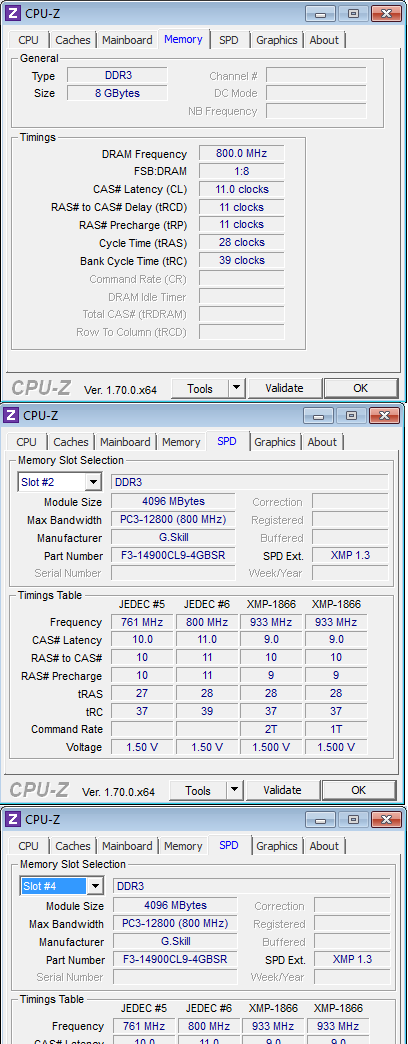Click Tools button in middle window
The height and width of the screenshot is (1044, 408).
[x=198, y=790]
